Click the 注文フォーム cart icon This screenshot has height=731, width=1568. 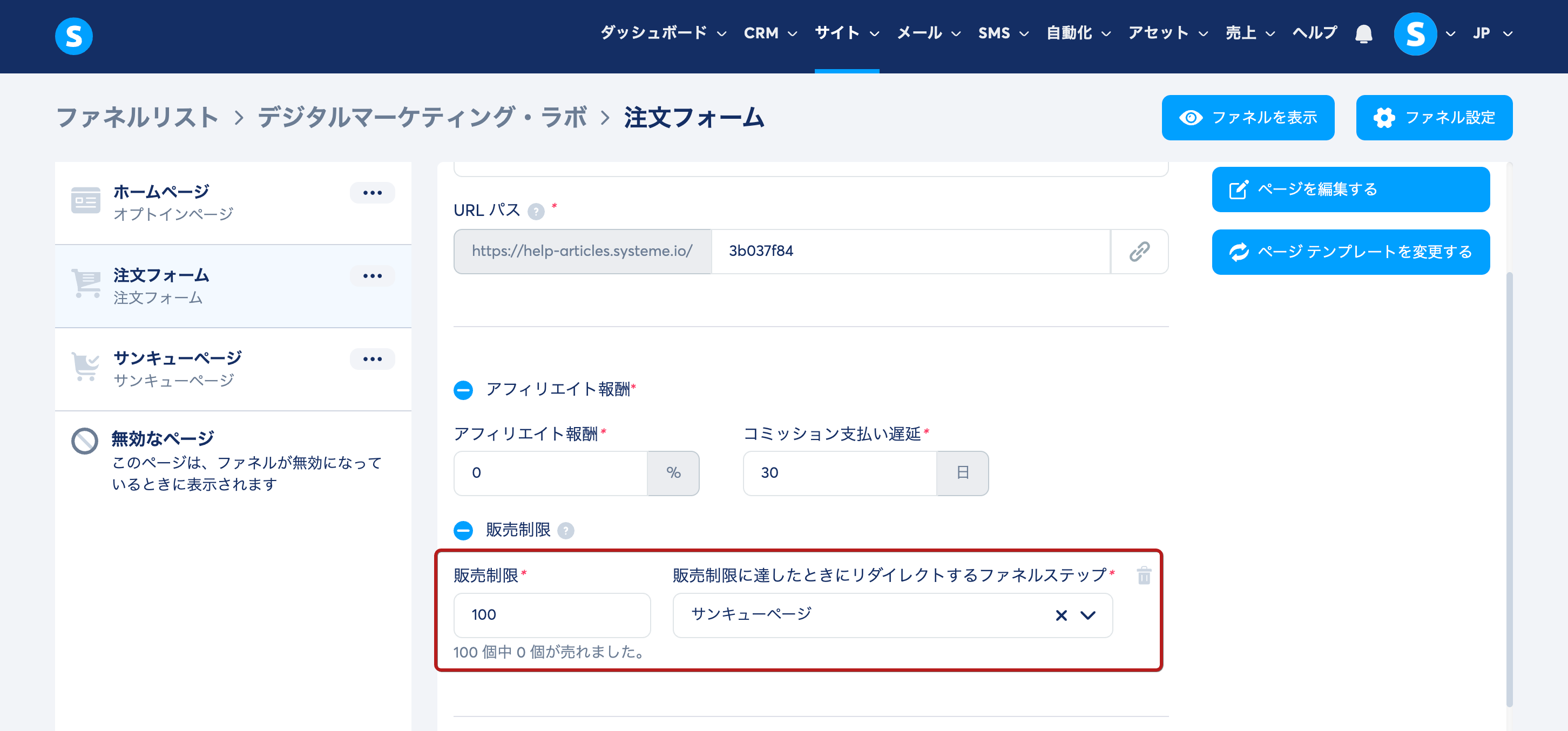pyautogui.click(x=86, y=283)
